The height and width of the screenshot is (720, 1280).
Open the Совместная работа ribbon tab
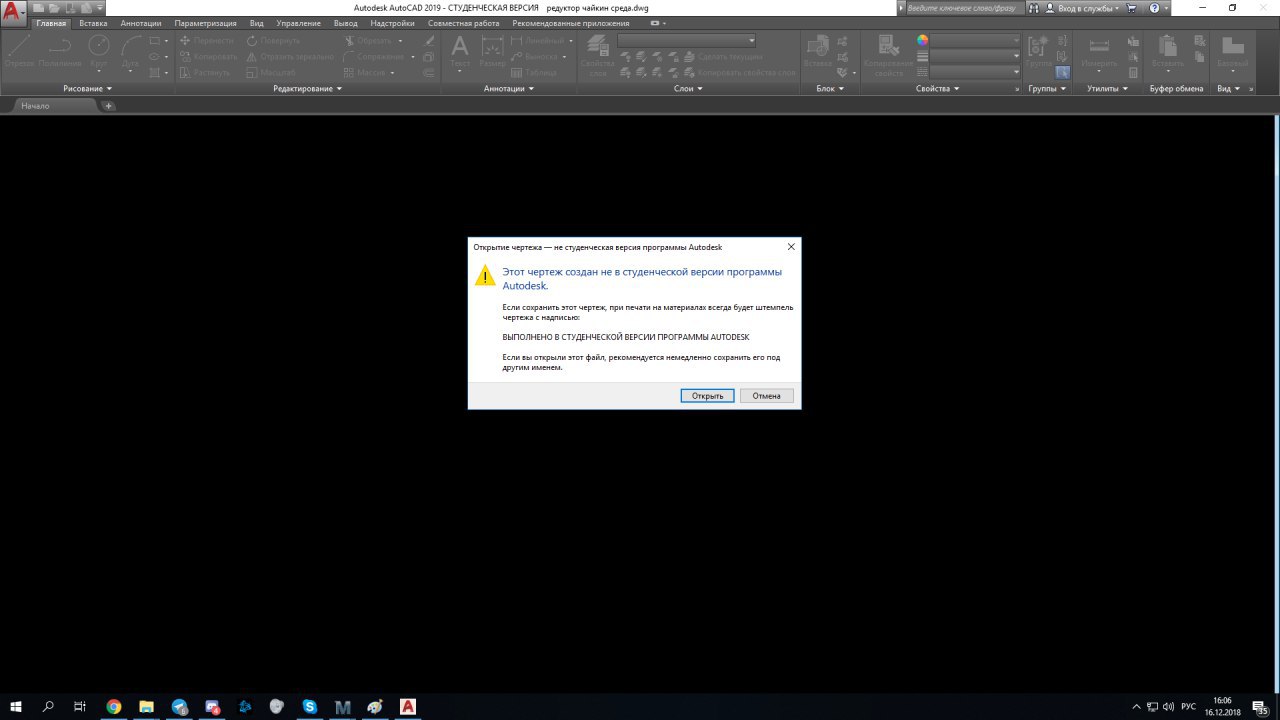pyautogui.click(x=463, y=23)
